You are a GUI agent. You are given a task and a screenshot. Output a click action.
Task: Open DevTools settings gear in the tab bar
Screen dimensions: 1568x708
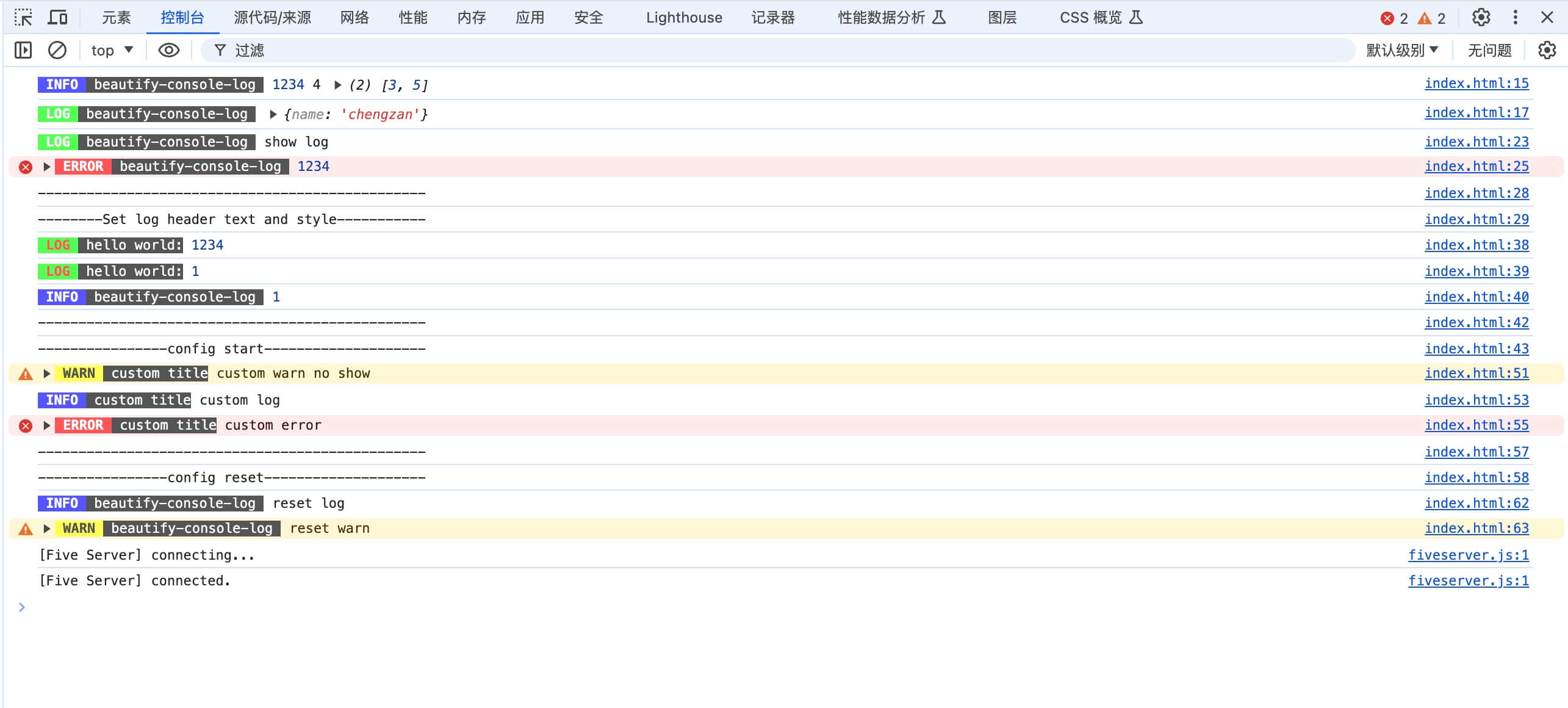(1481, 17)
